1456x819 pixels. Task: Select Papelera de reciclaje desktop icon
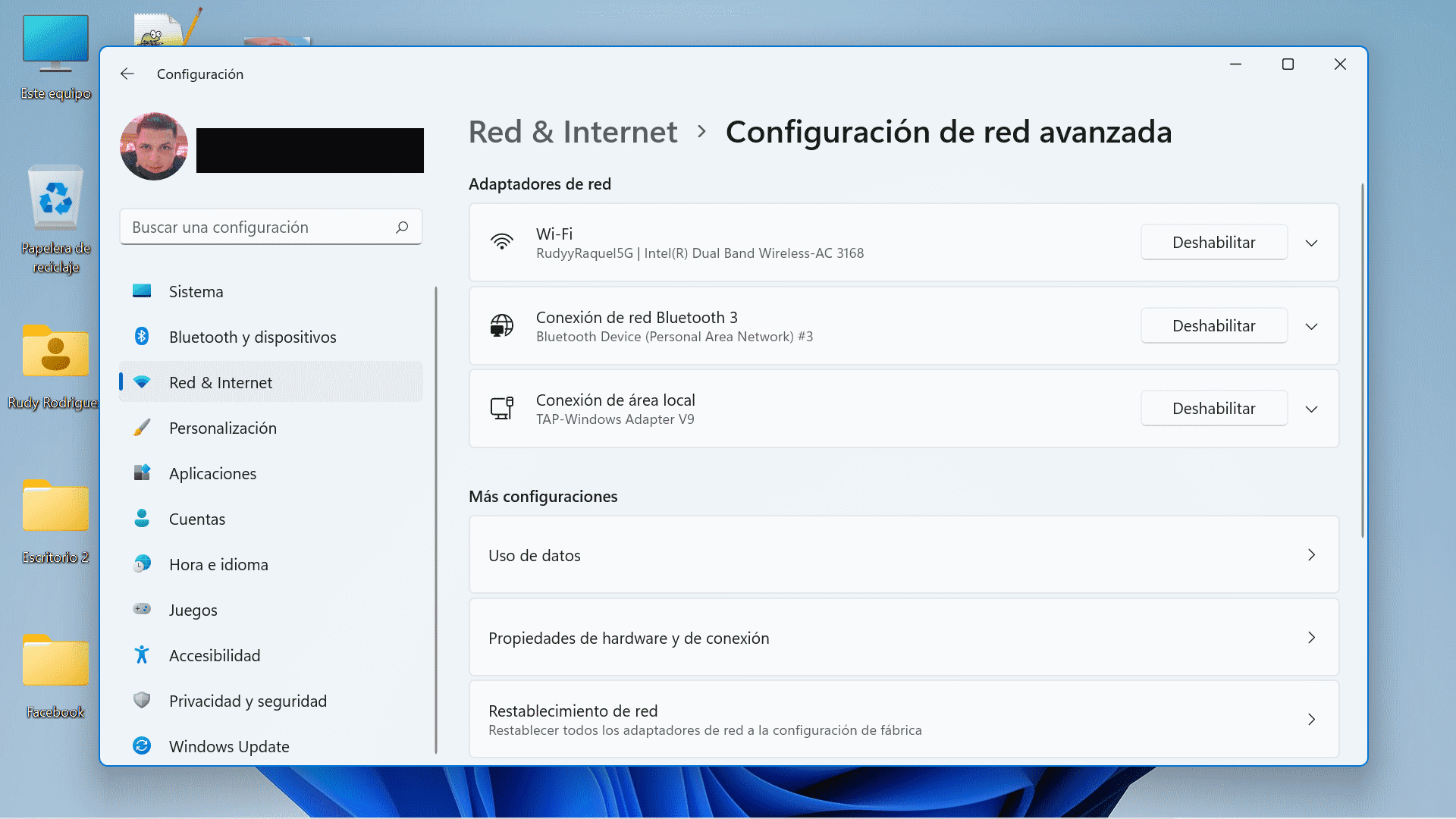coord(55,219)
